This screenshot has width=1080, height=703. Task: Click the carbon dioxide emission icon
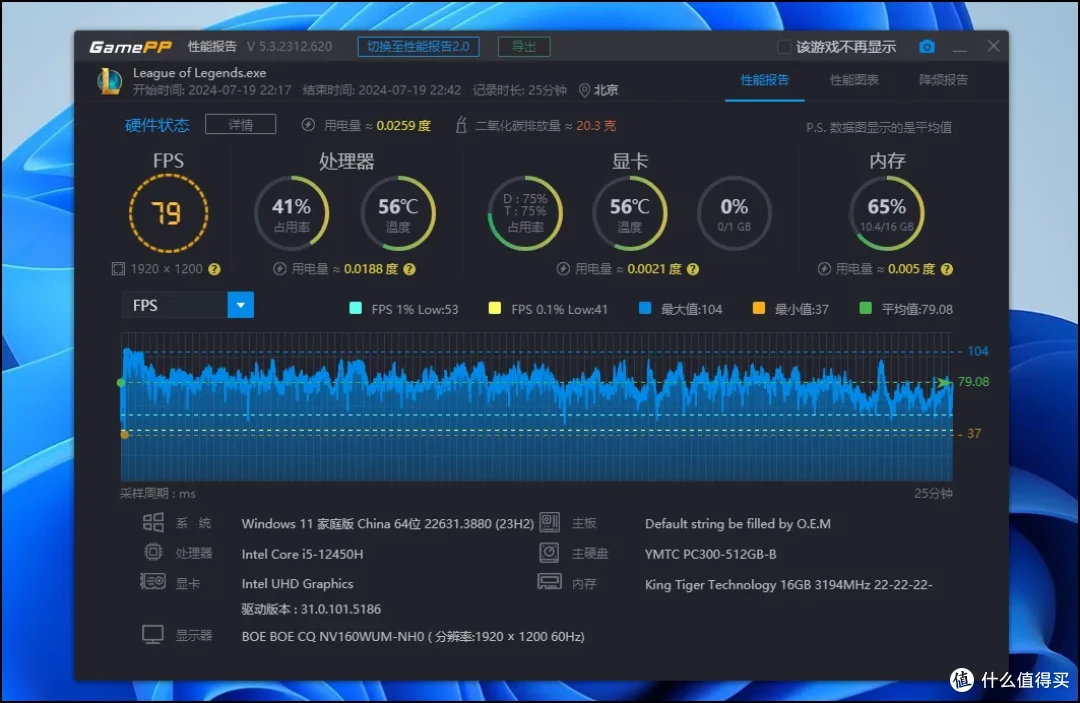tap(461, 125)
